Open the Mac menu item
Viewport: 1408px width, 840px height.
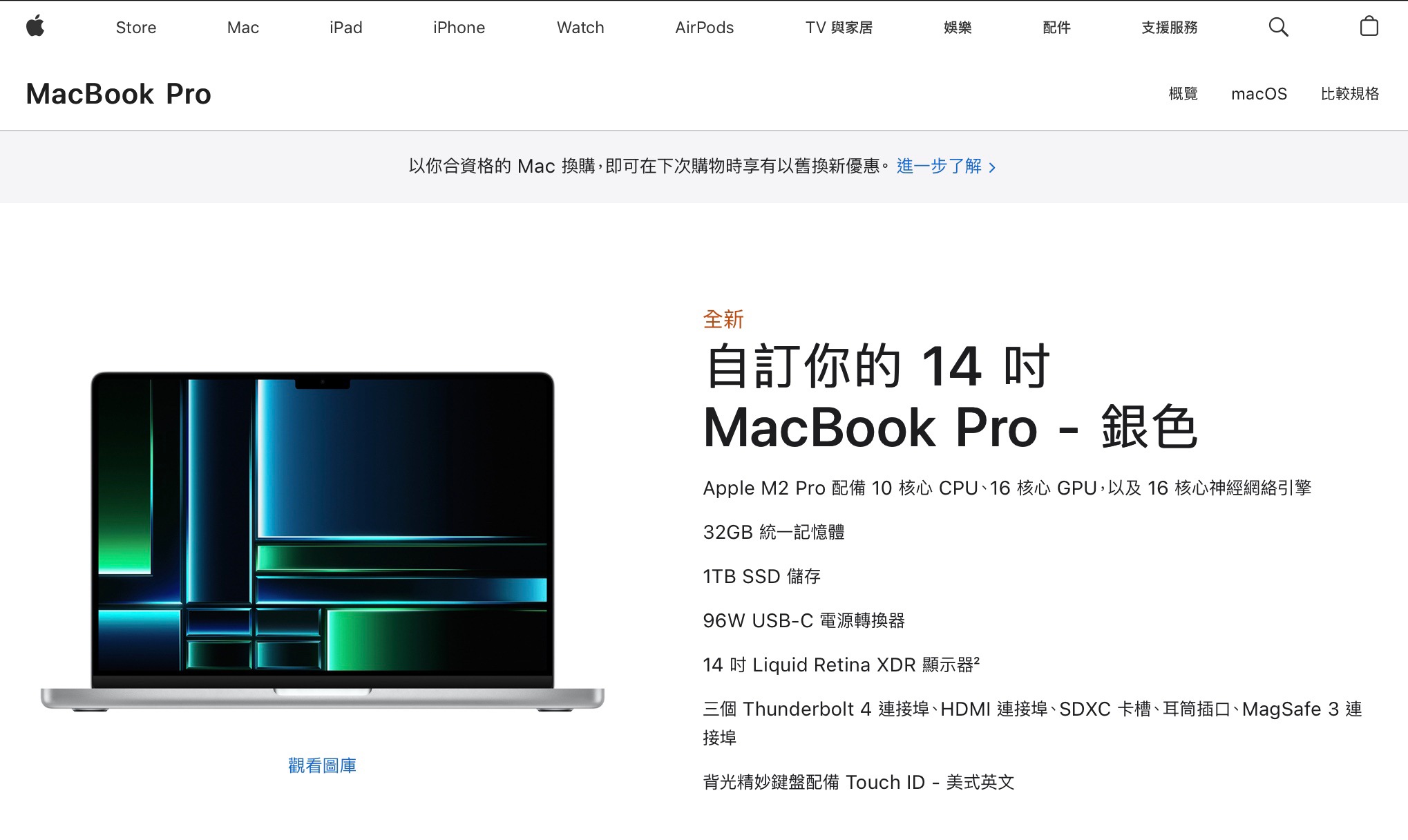coord(243,28)
